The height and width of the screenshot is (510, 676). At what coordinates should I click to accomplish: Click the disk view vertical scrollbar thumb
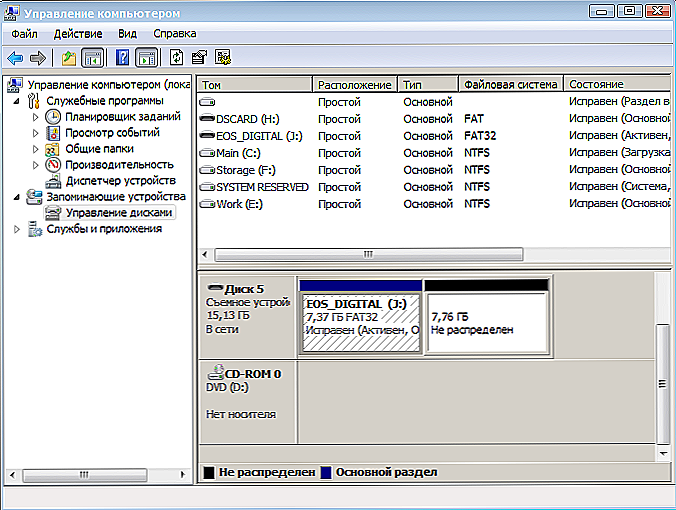(x=663, y=384)
